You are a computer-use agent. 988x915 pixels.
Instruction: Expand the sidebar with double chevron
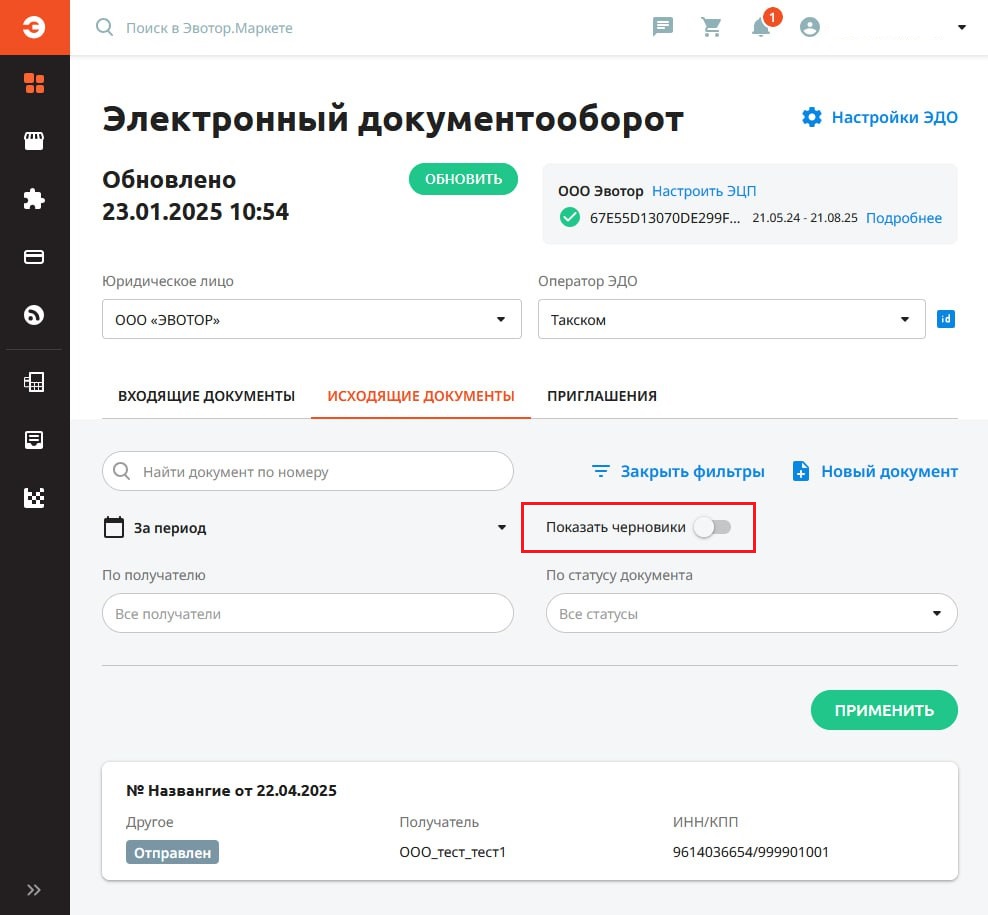[x=34, y=890]
